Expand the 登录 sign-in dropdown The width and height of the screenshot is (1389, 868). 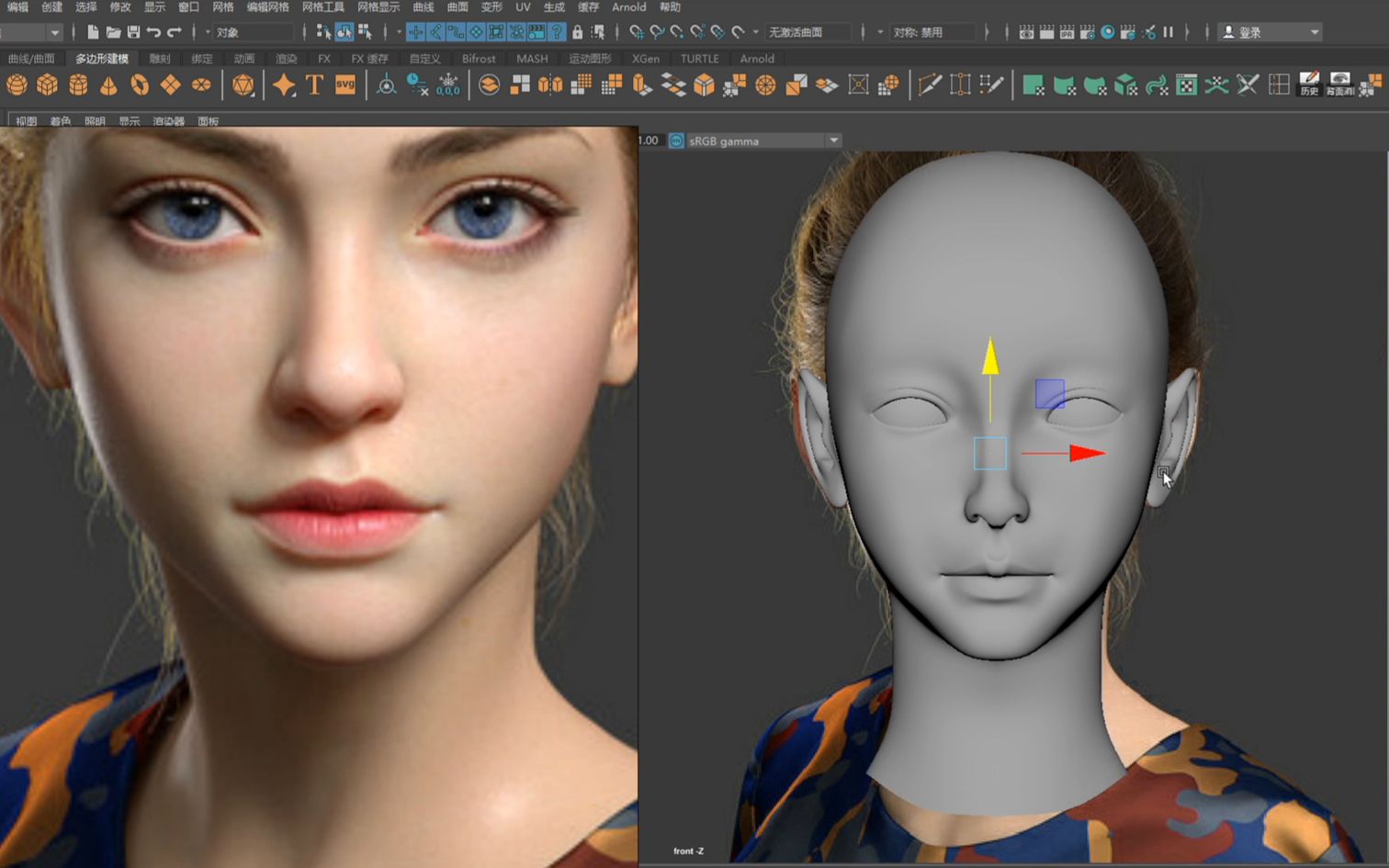(x=1315, y=32)
